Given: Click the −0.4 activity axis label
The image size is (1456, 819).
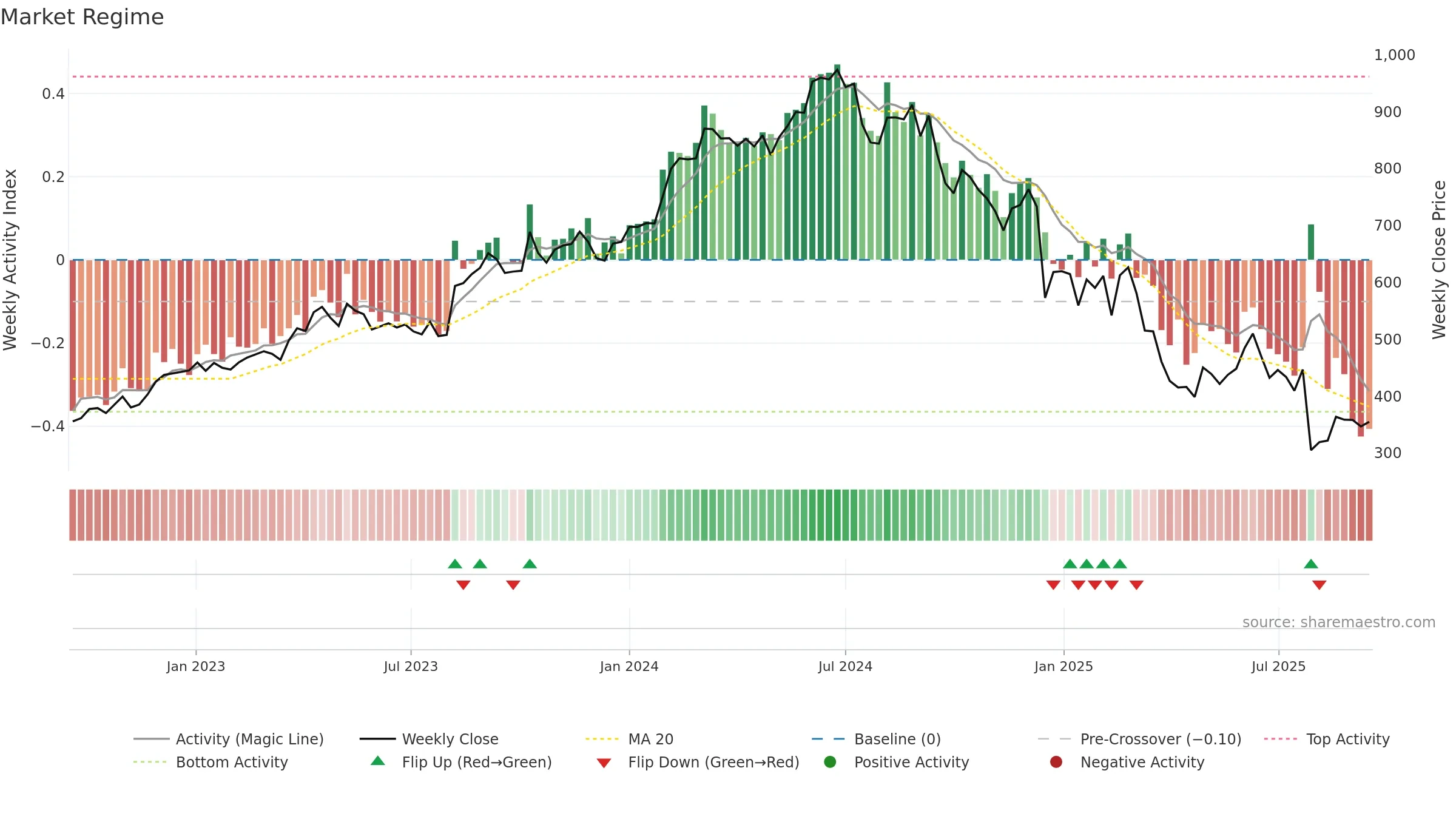Looking at the screenshot, I should tap(47, 426).
